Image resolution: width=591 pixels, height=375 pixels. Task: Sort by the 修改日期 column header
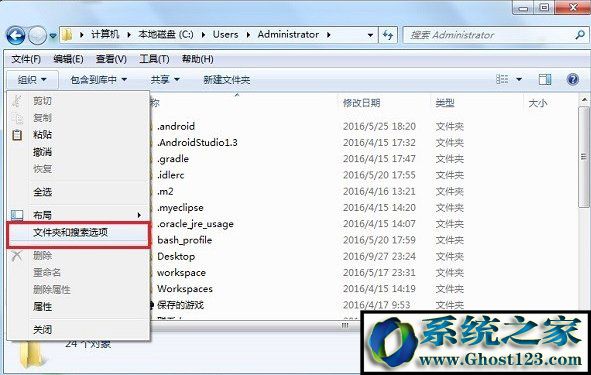[361, 103]
